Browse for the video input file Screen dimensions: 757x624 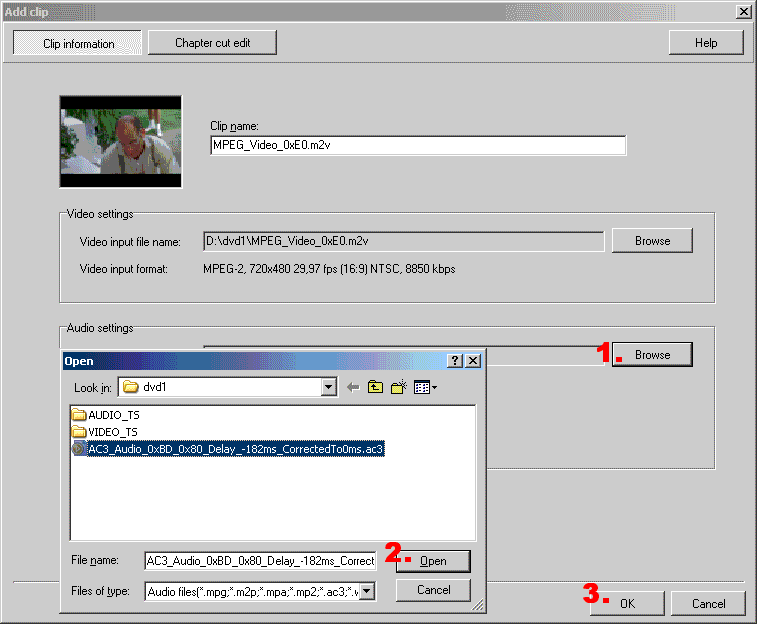pos(652,241)
